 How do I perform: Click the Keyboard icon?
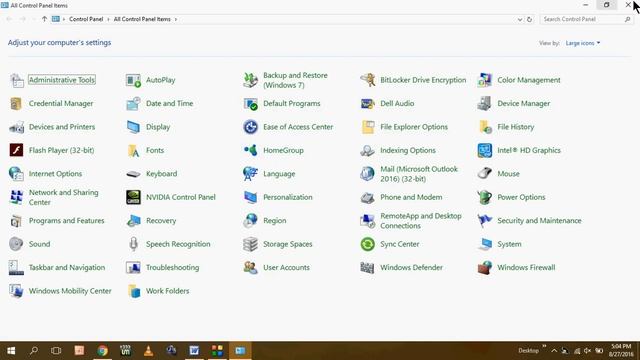click(x=133, y=174)
